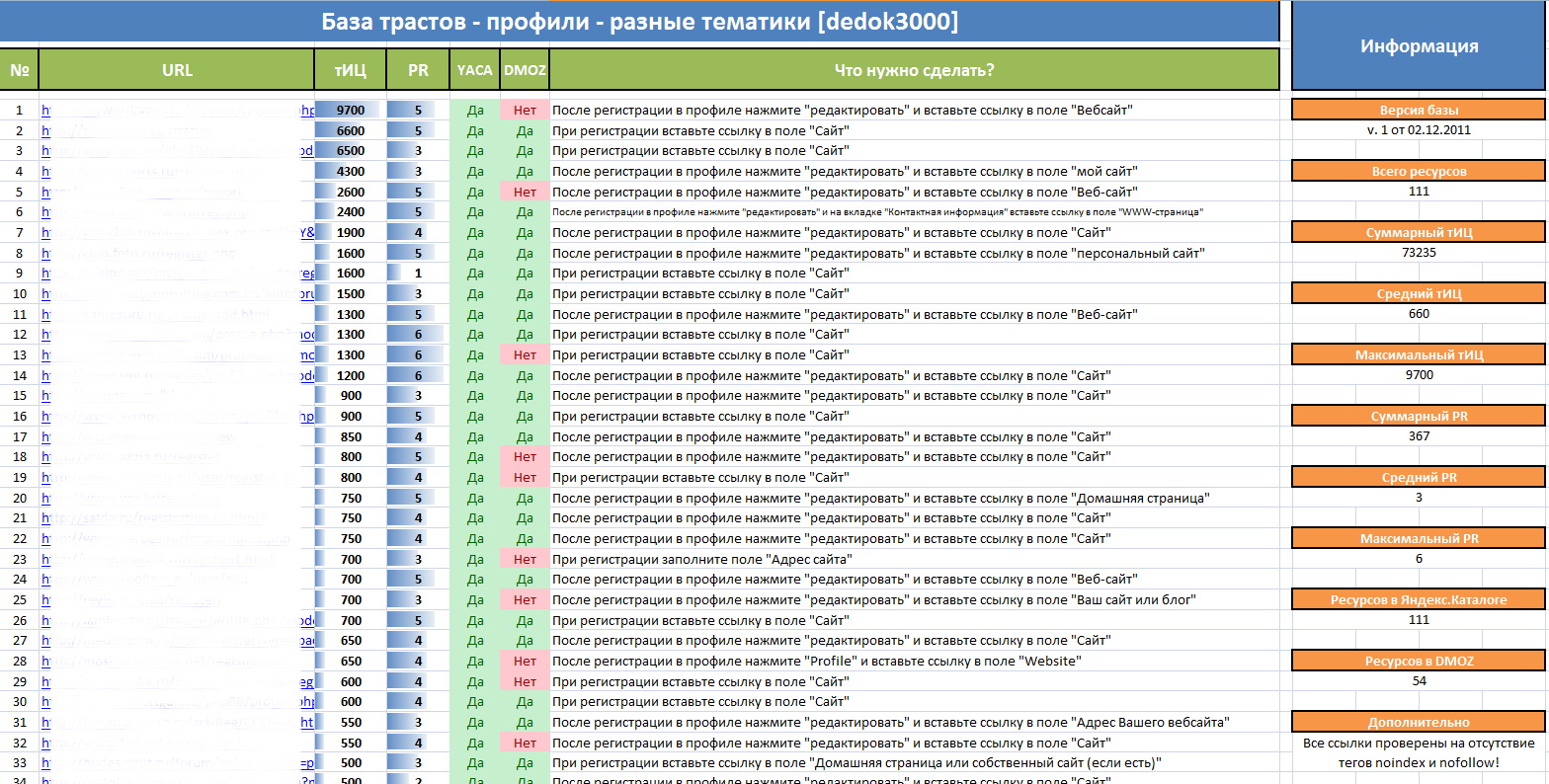Click the тИЦ cell with value 2600
This screenshot has width=1549, height=784.
[350, 193]
